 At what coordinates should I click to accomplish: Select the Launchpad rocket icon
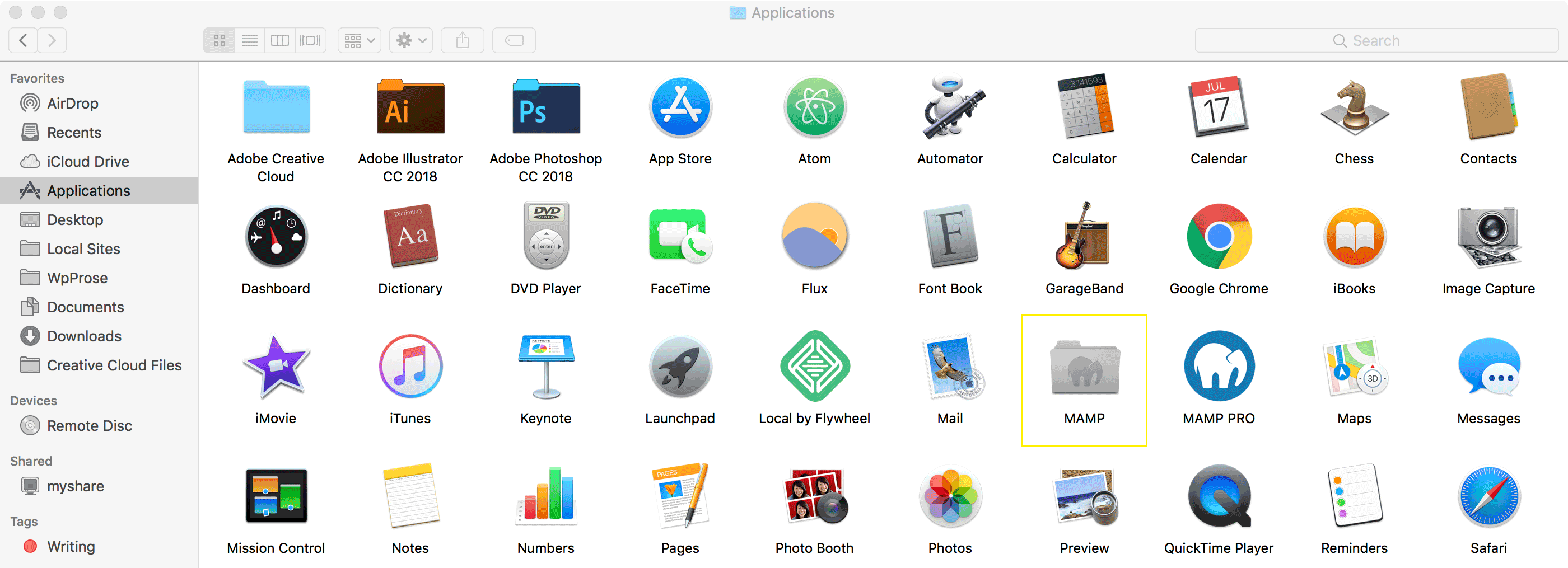click(680, 367)
